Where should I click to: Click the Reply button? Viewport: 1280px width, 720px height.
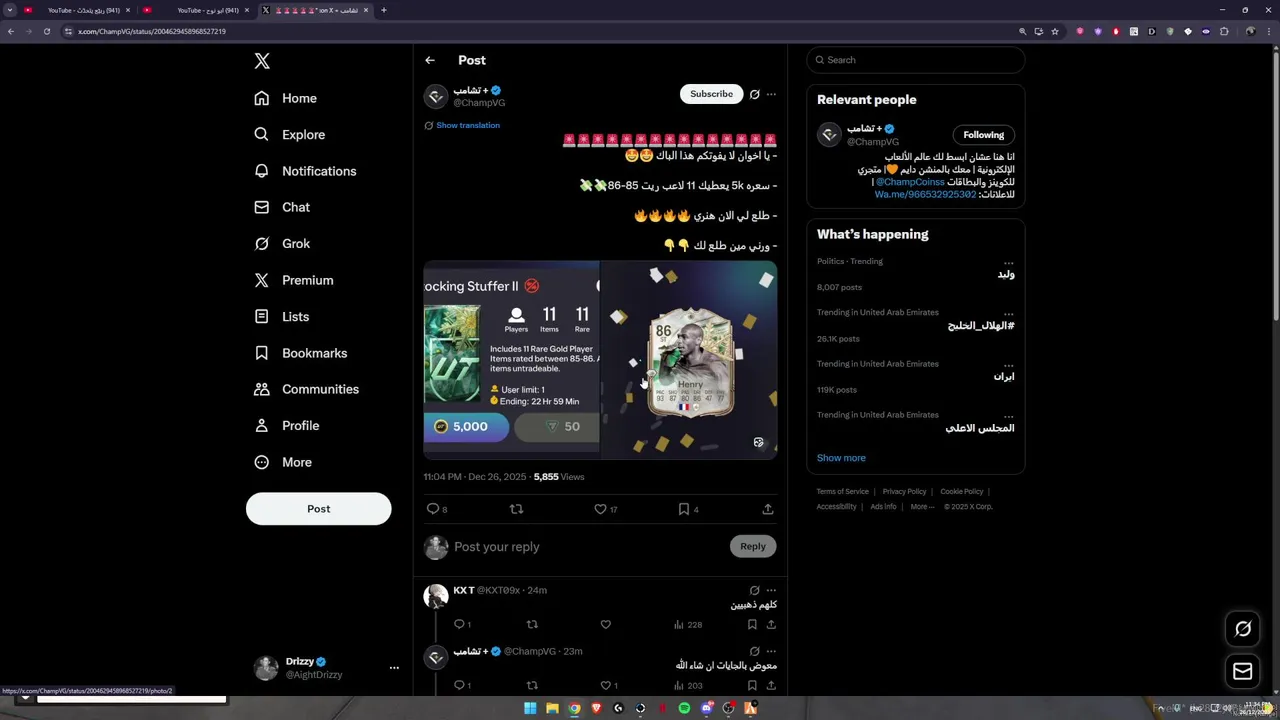753,546
